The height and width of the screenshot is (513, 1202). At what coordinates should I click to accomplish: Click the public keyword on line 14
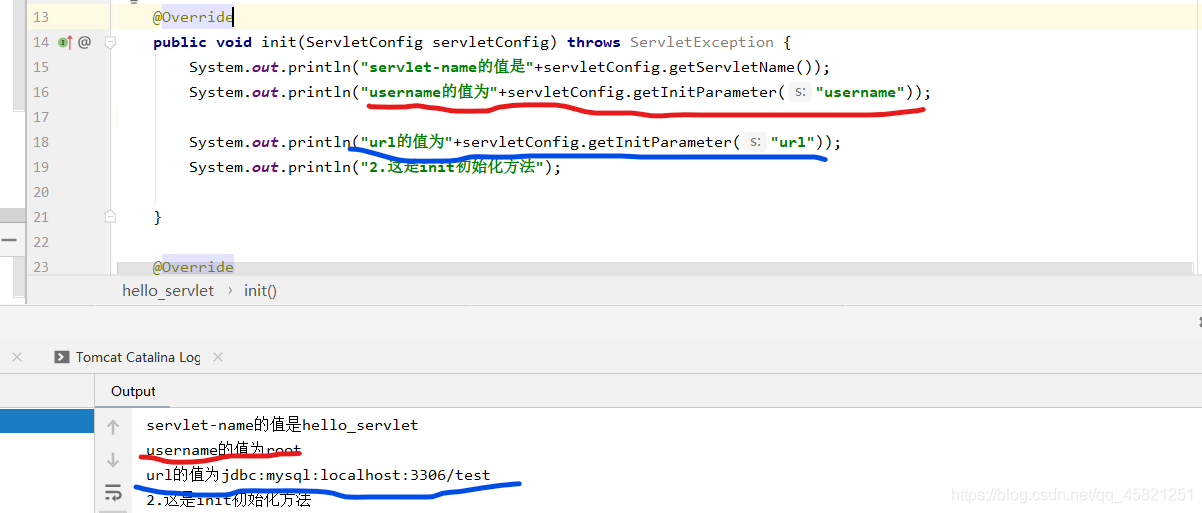click(180, 42)
